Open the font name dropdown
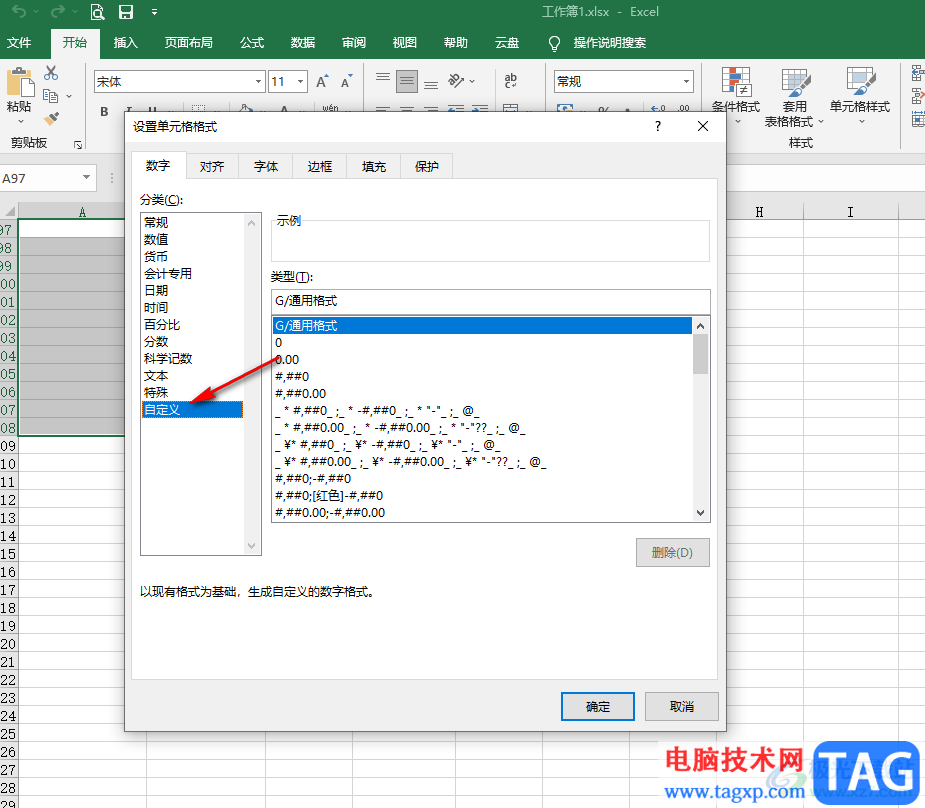Screen dimensions: 925x808 (258, 81)
